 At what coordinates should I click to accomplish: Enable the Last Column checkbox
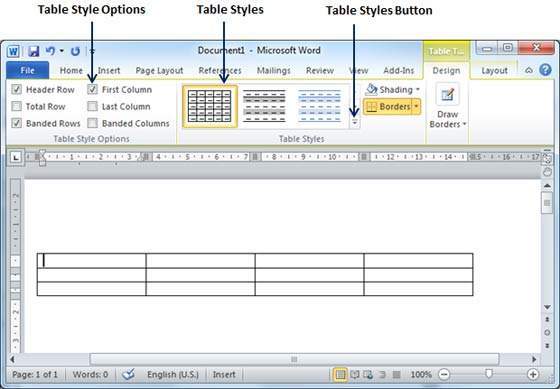point(92,106)
